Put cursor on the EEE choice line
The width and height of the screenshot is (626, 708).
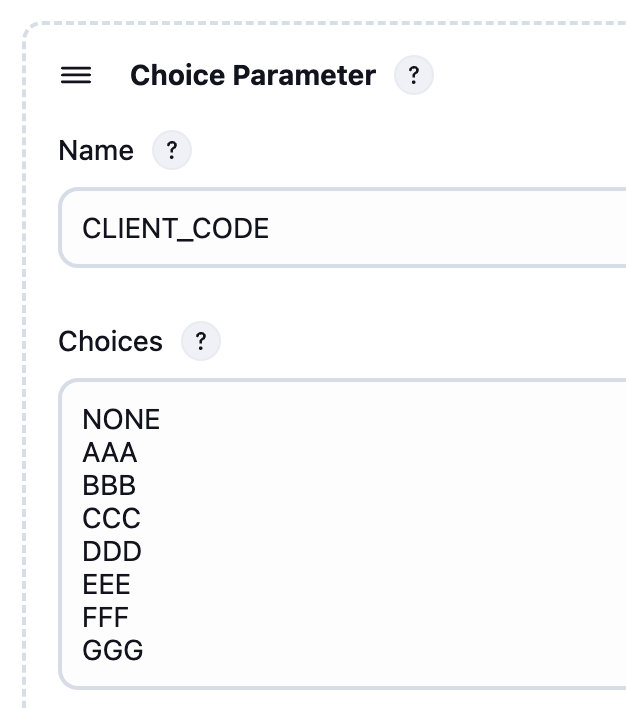[x=106, y=584]
